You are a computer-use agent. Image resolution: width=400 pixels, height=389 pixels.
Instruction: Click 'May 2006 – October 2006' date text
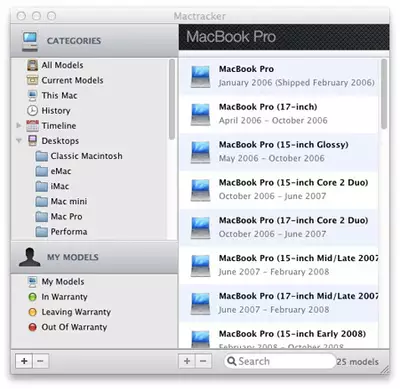tap(271, 158)
